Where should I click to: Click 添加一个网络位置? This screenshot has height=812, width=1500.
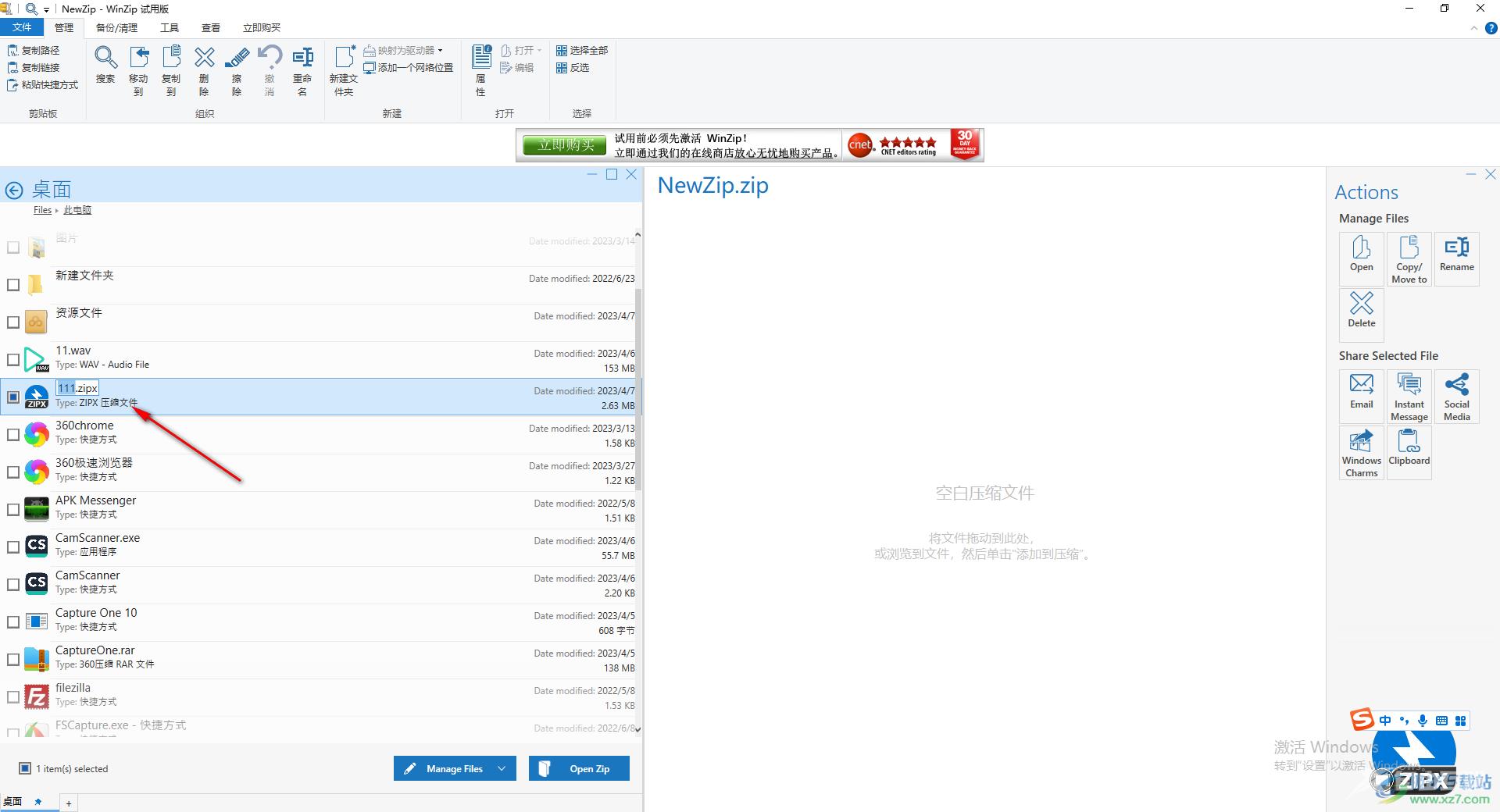(x=409, y=67)
